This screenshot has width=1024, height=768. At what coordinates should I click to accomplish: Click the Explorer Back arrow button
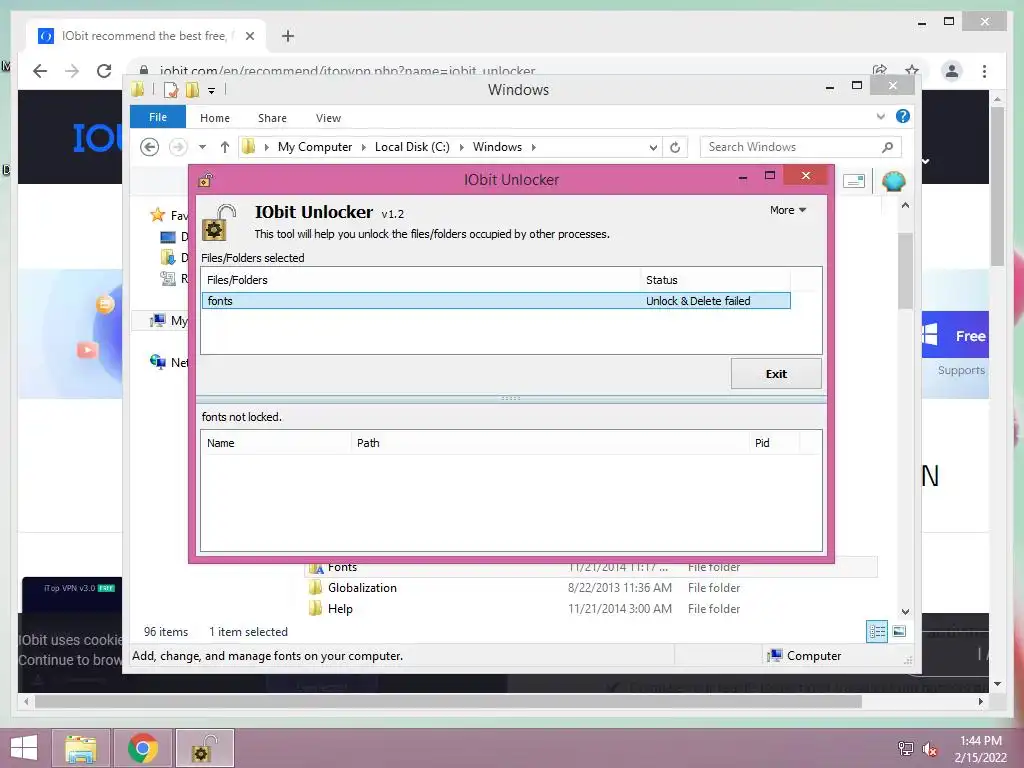(x=150, y=147)
